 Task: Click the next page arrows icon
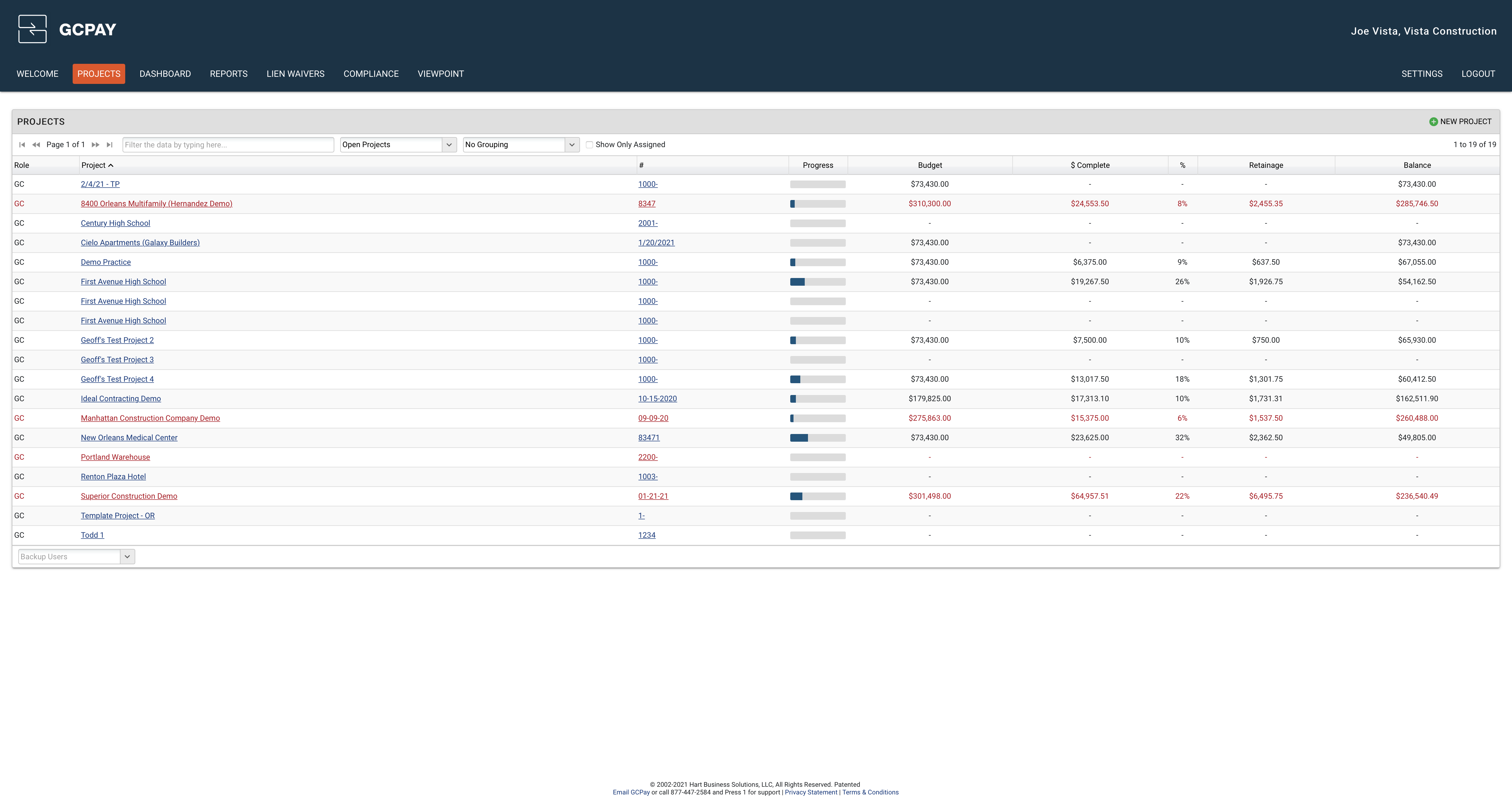point(95,144)
